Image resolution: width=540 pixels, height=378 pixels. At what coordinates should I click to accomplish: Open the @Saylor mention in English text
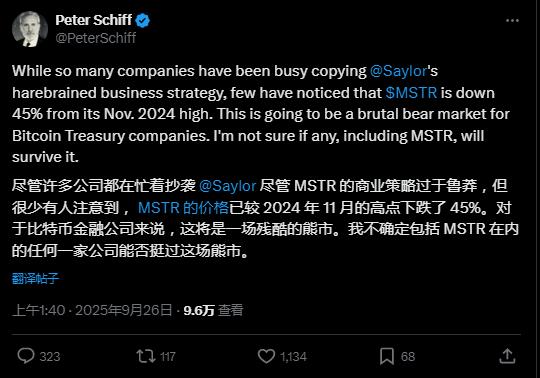[x=398, y=71]
